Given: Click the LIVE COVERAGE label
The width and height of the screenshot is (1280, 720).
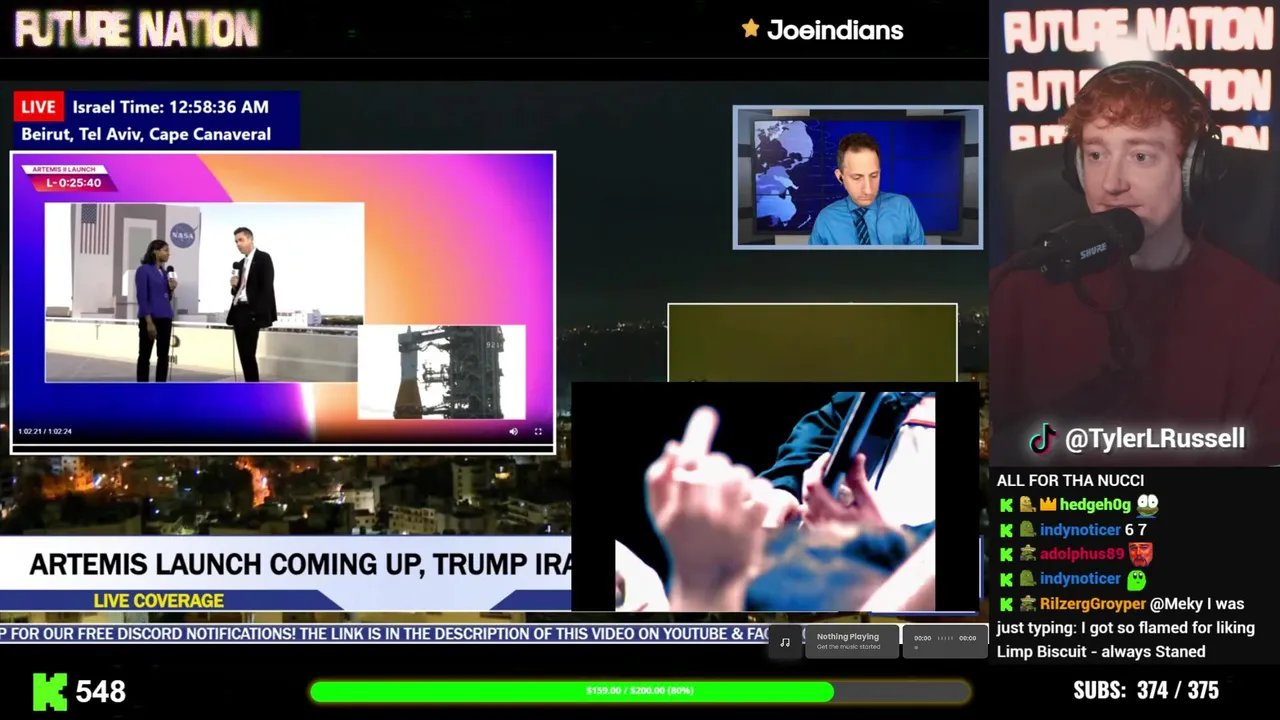Looking at the screenshot, I should click(159, 601).
